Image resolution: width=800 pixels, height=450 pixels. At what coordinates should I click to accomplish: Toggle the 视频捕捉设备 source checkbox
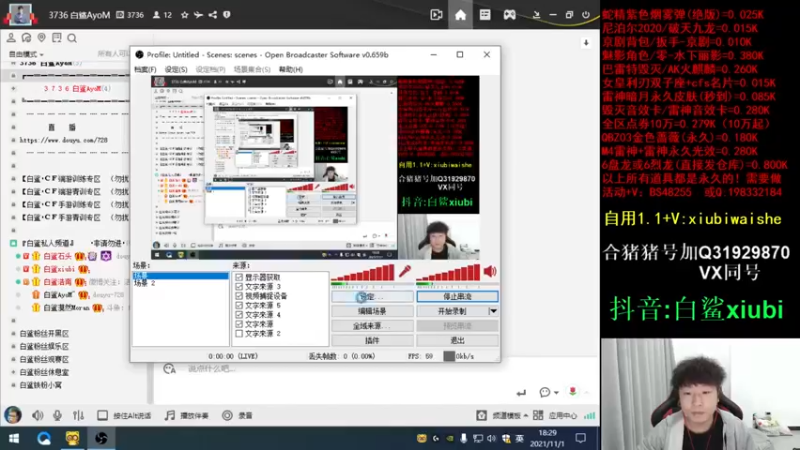point(239,296)
